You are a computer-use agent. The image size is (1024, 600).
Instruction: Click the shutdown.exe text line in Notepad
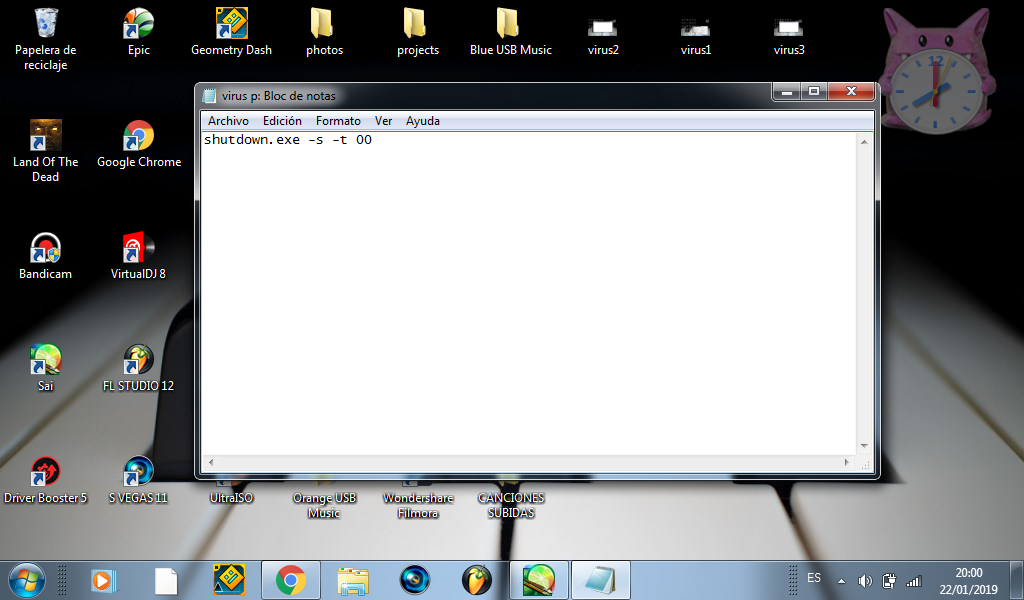pyautogui.click(x=288, y=140)
